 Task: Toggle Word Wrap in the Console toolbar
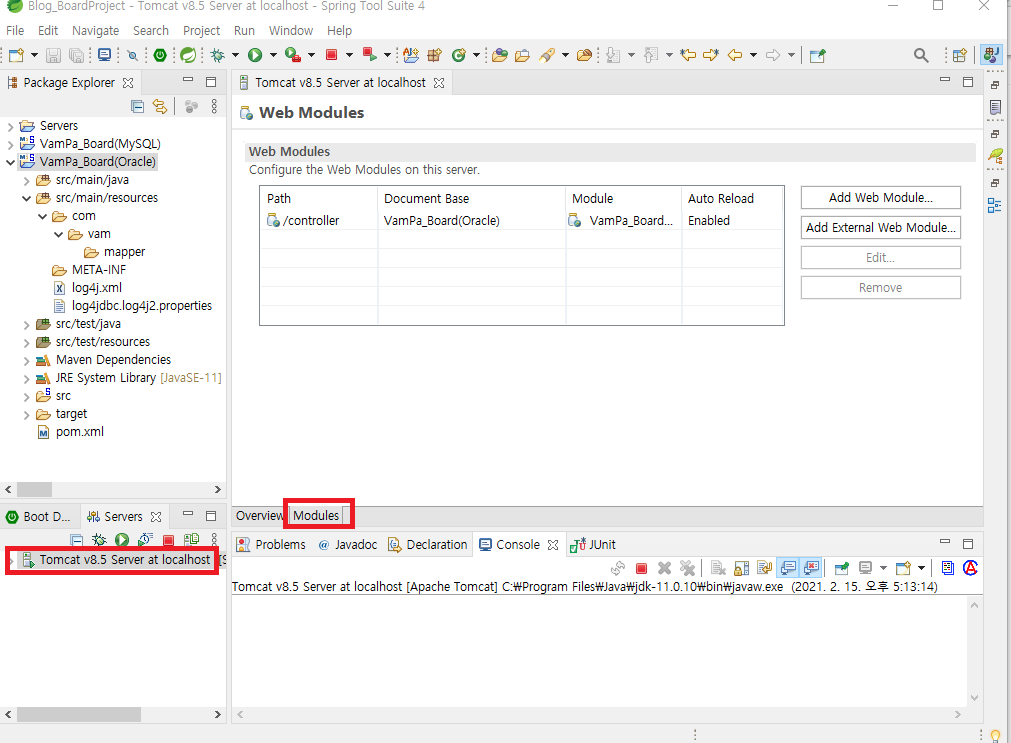click(765, 568)
